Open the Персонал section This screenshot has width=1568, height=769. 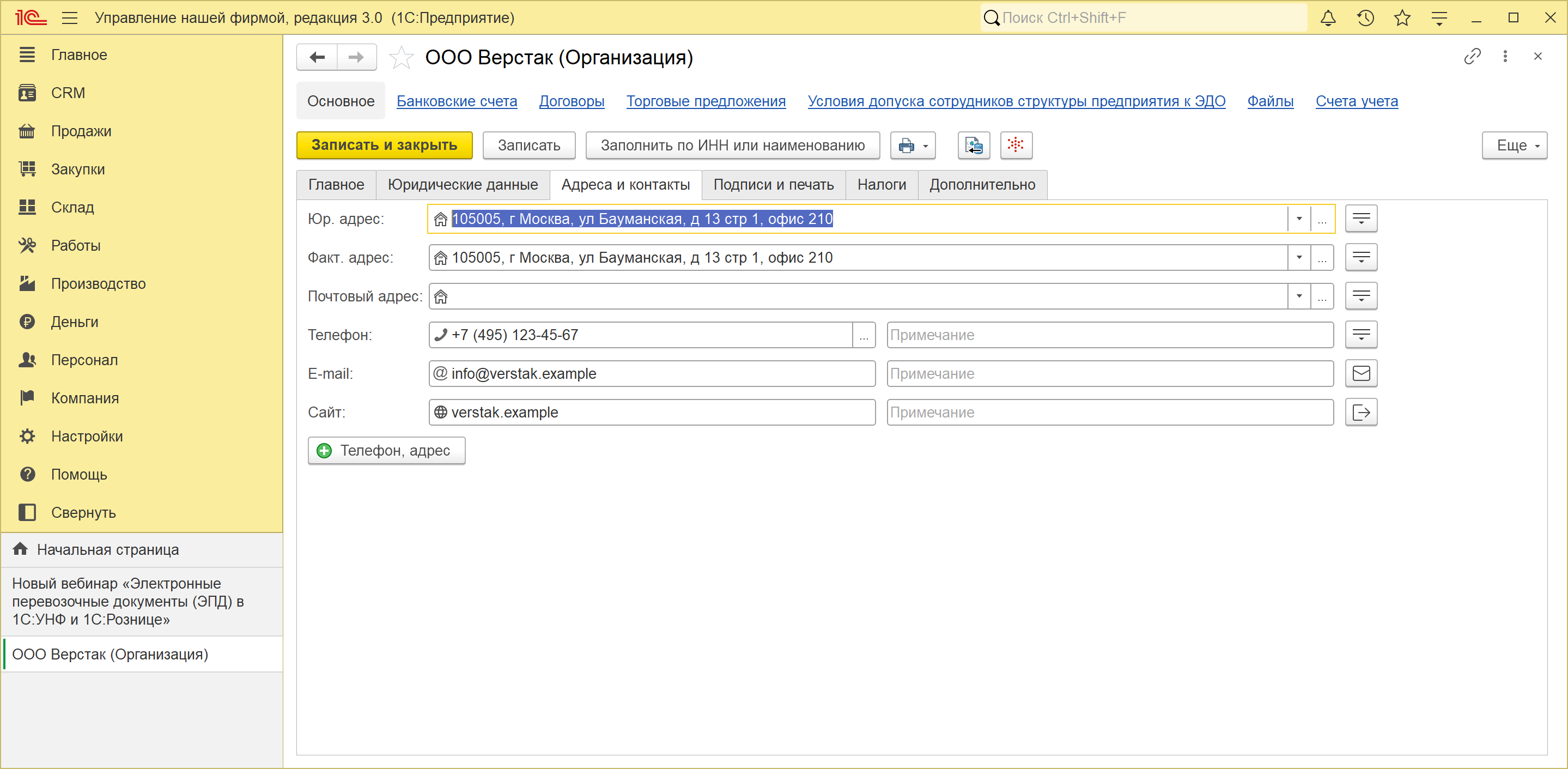141,360
